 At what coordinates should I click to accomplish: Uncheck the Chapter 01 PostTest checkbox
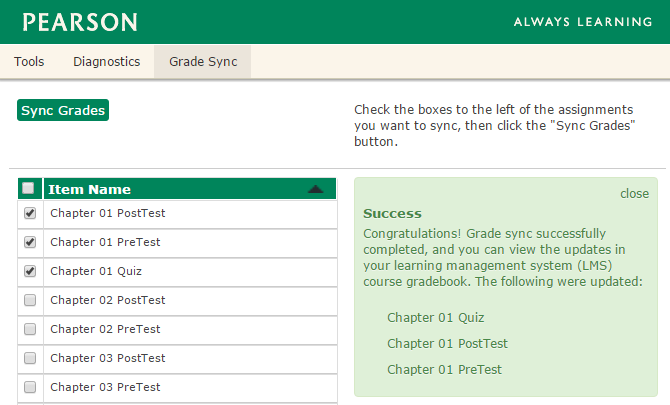(x=30, y=213)
